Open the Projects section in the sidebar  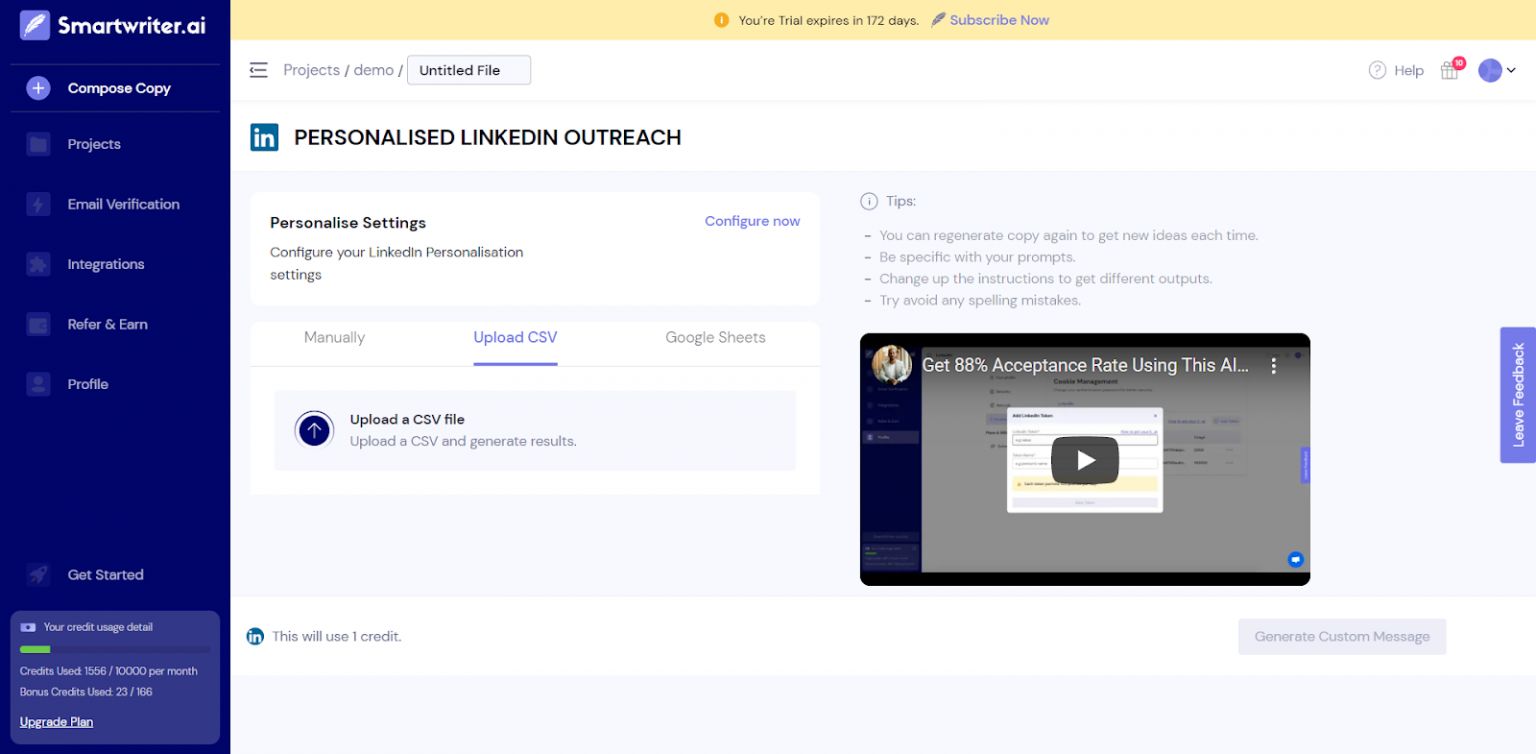click(94, 144)
